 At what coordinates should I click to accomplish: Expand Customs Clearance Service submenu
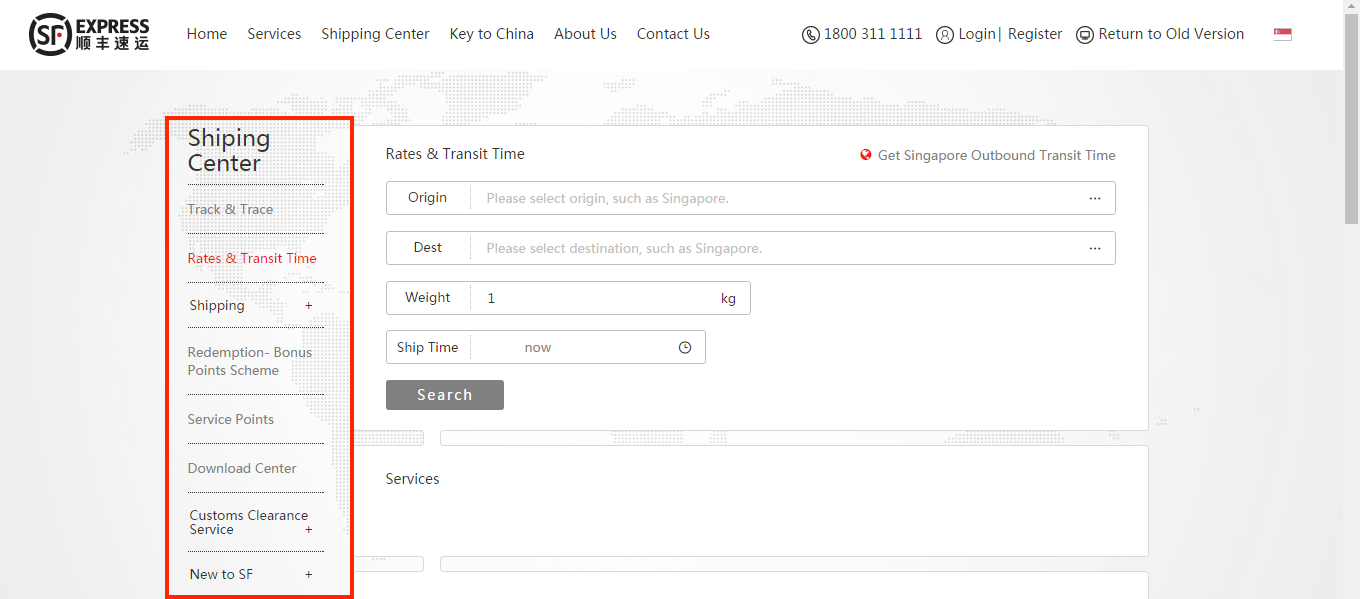[x=308, y=530]
